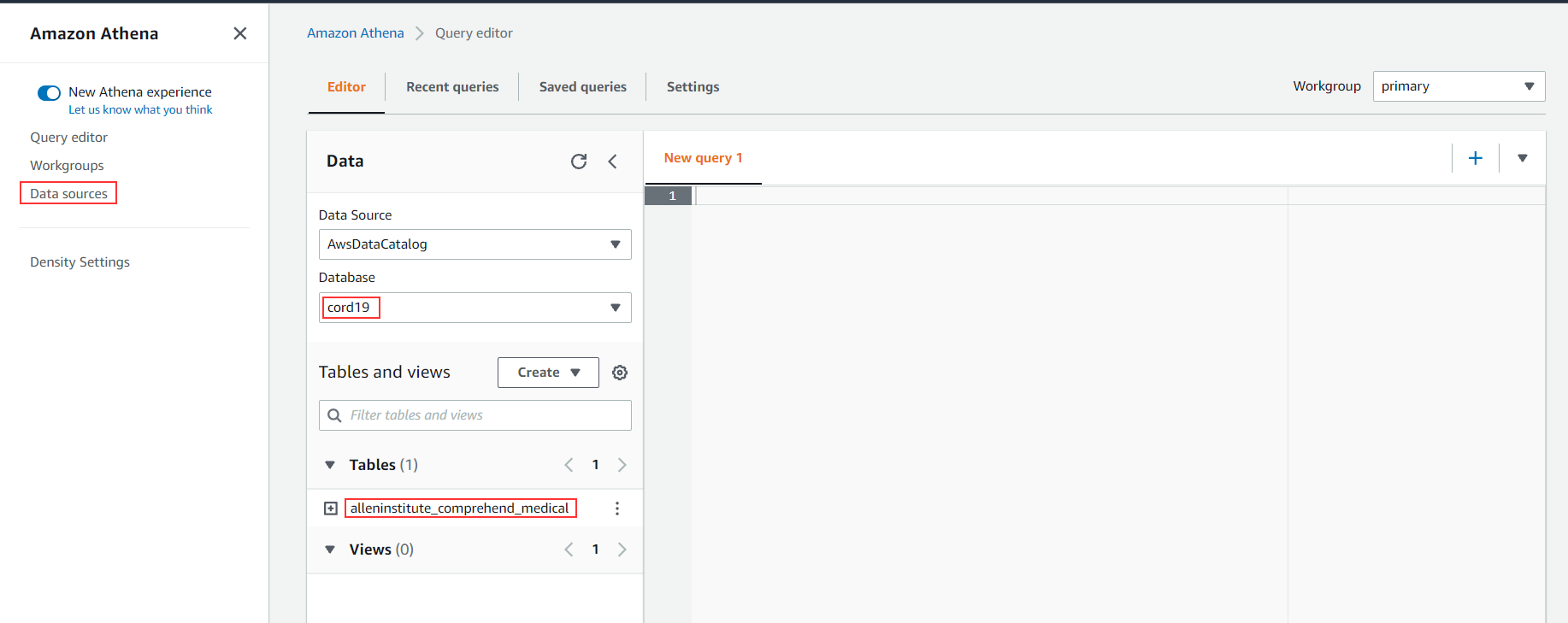Click line number 1 in editor gutter

coord(672,196)
